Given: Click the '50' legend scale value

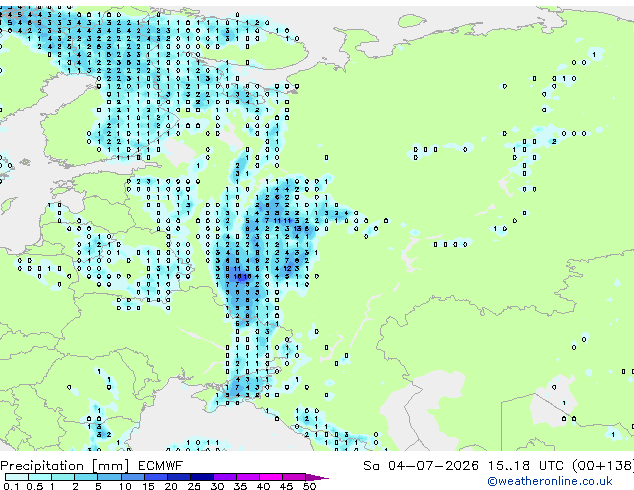Looking at the screenshot, I should coord(310,486).
